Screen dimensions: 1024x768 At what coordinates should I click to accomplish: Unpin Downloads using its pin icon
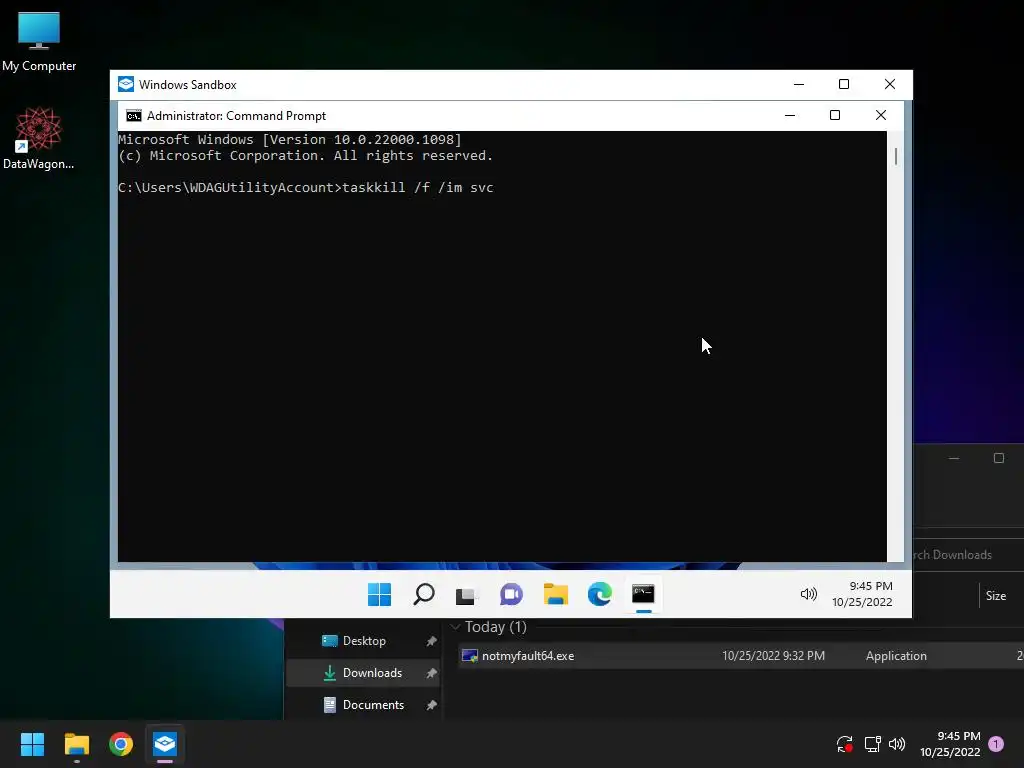point(431,673)
